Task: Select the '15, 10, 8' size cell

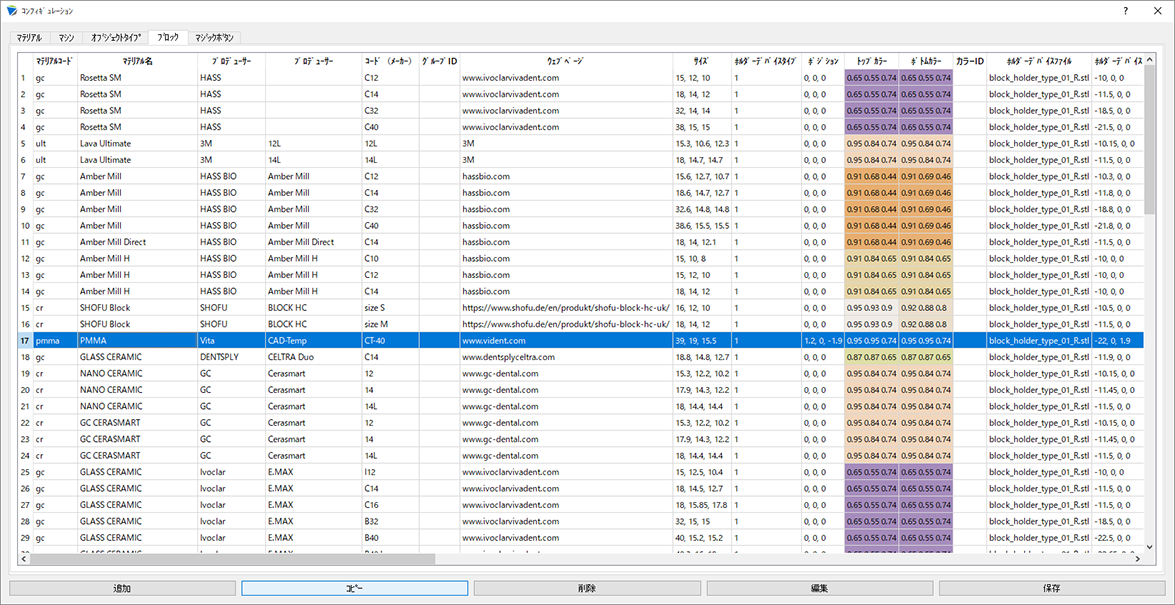Action: click(702, 259)
